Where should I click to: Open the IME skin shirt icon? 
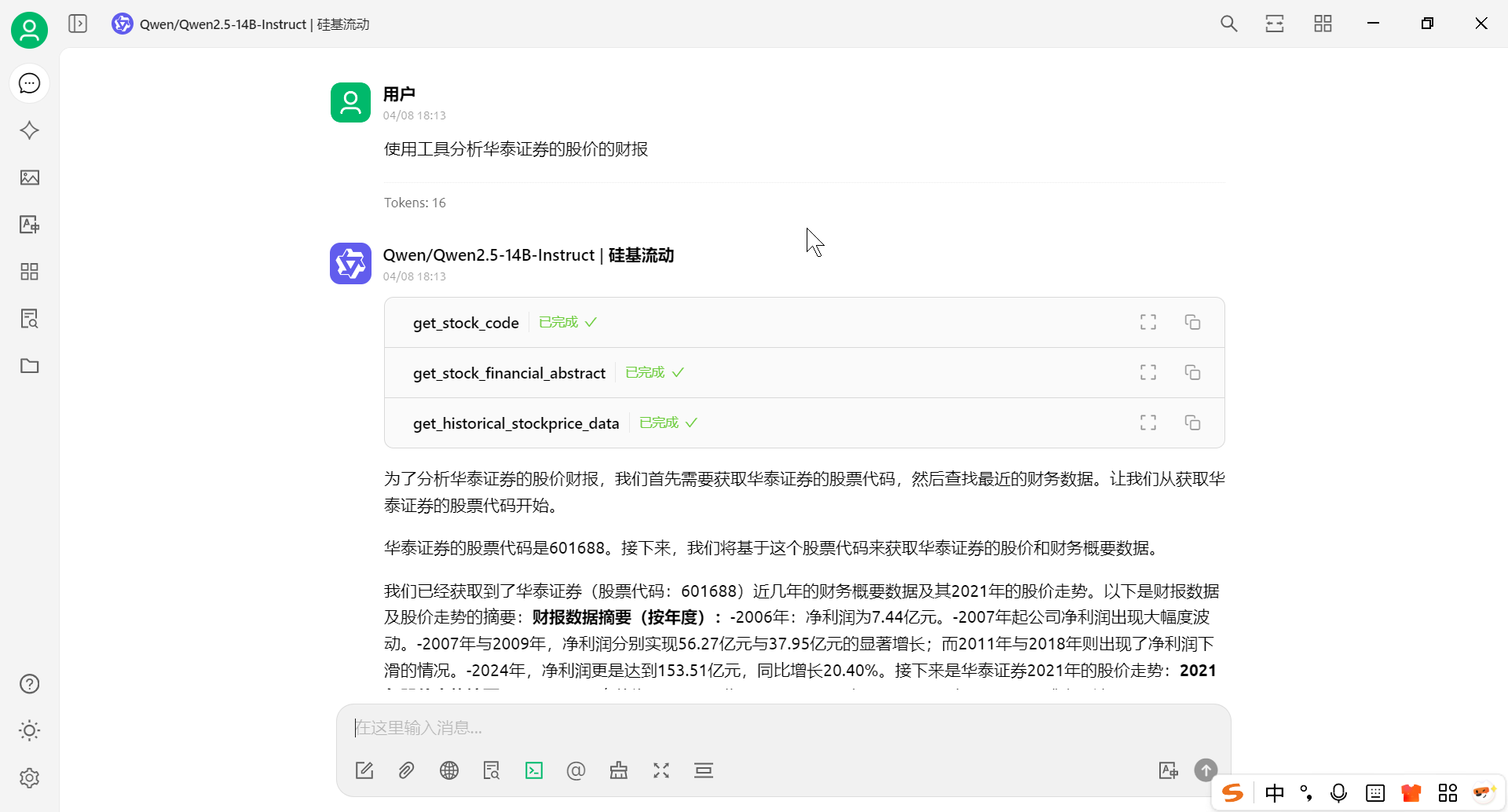pos(1411,793)
